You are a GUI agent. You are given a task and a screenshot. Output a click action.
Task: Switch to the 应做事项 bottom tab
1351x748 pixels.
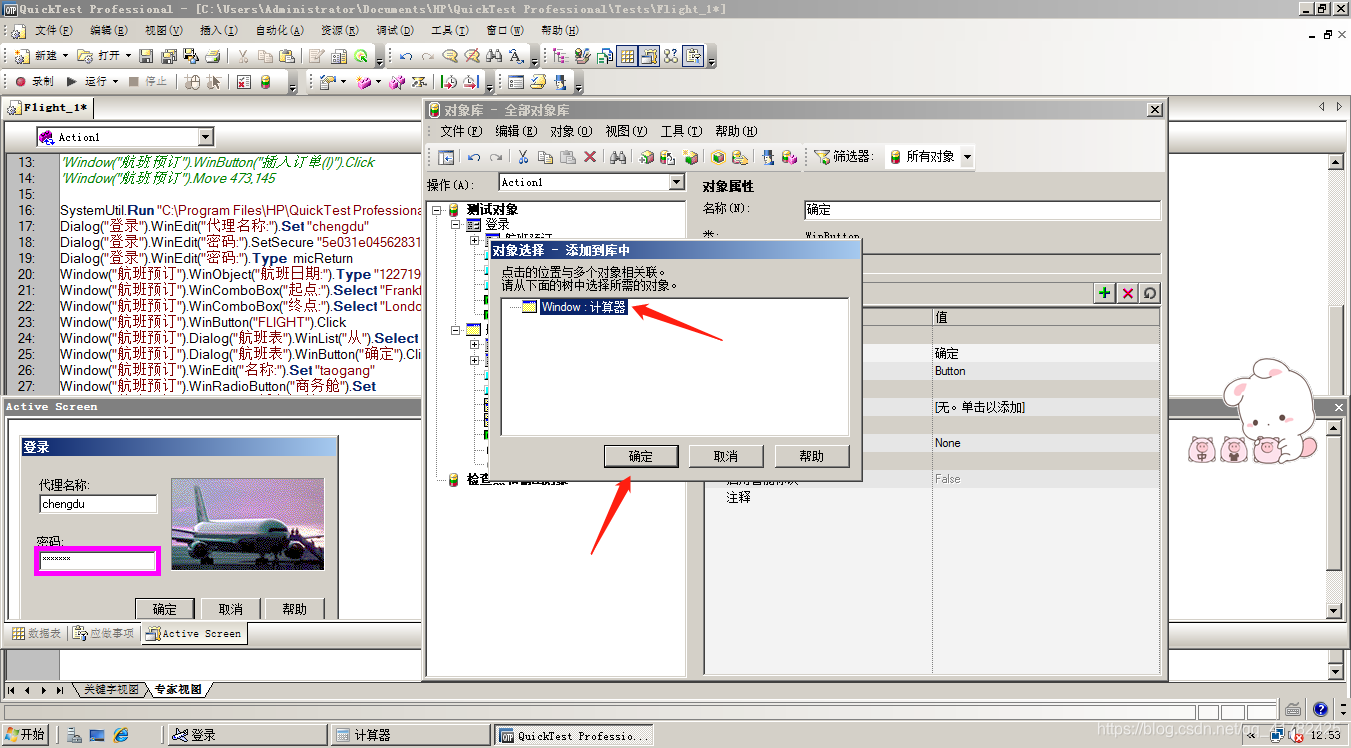click(104, 633)
